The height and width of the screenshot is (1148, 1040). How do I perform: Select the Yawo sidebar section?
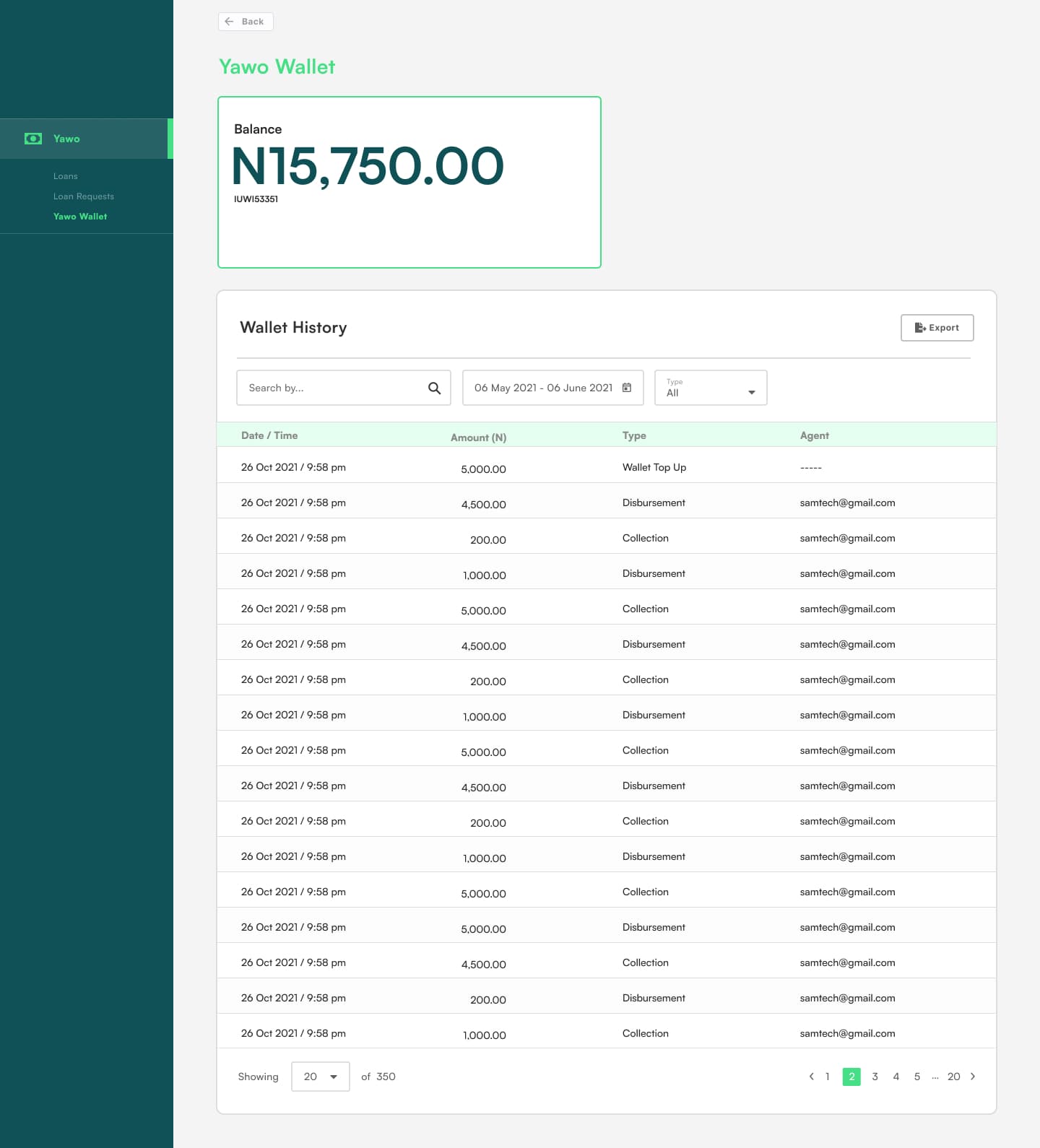point(87,139)
